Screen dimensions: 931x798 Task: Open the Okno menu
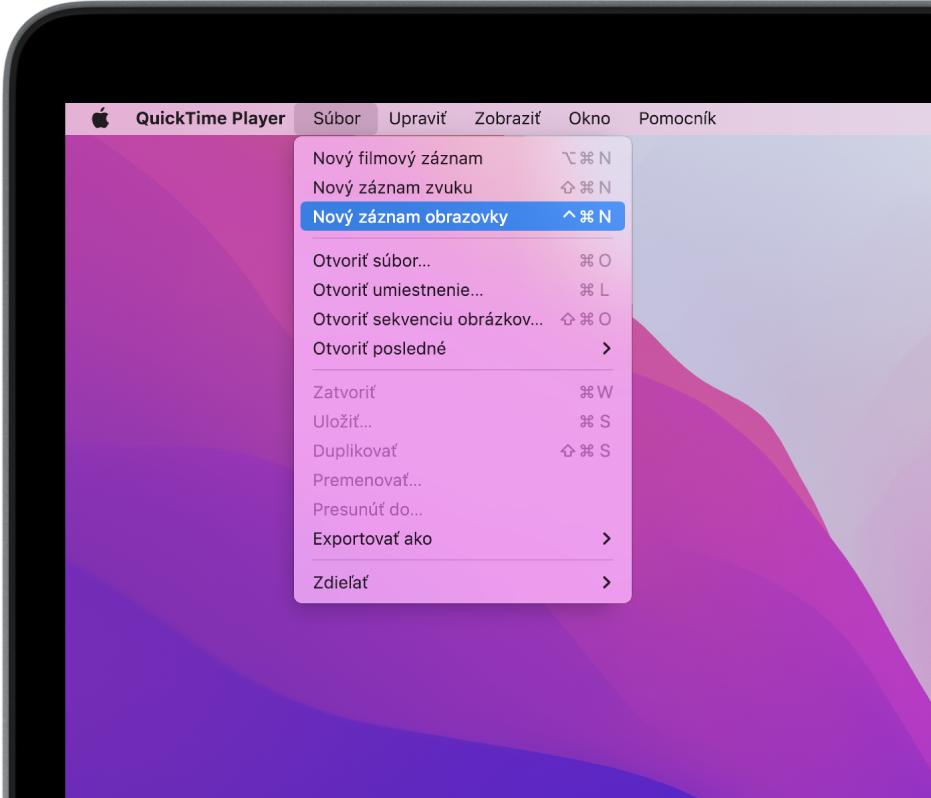(589, 118)
